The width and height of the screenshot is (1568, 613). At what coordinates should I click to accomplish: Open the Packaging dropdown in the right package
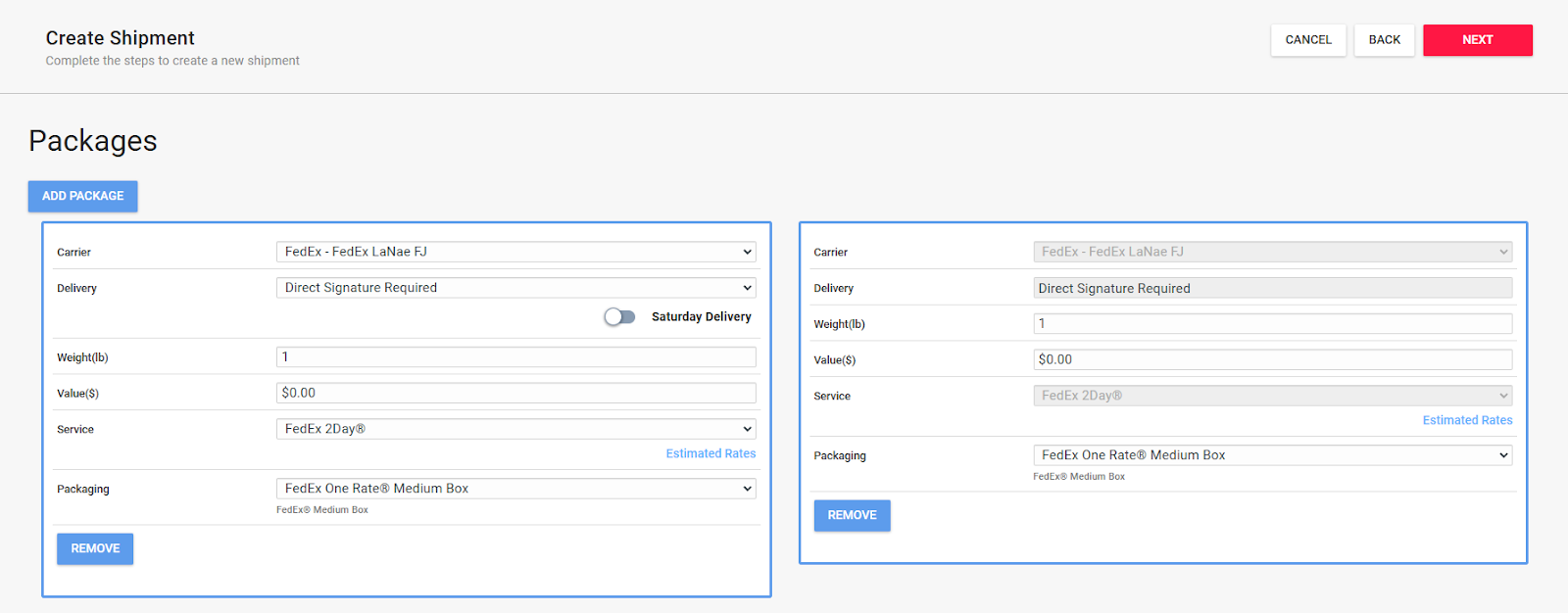tap(1272, 455)
